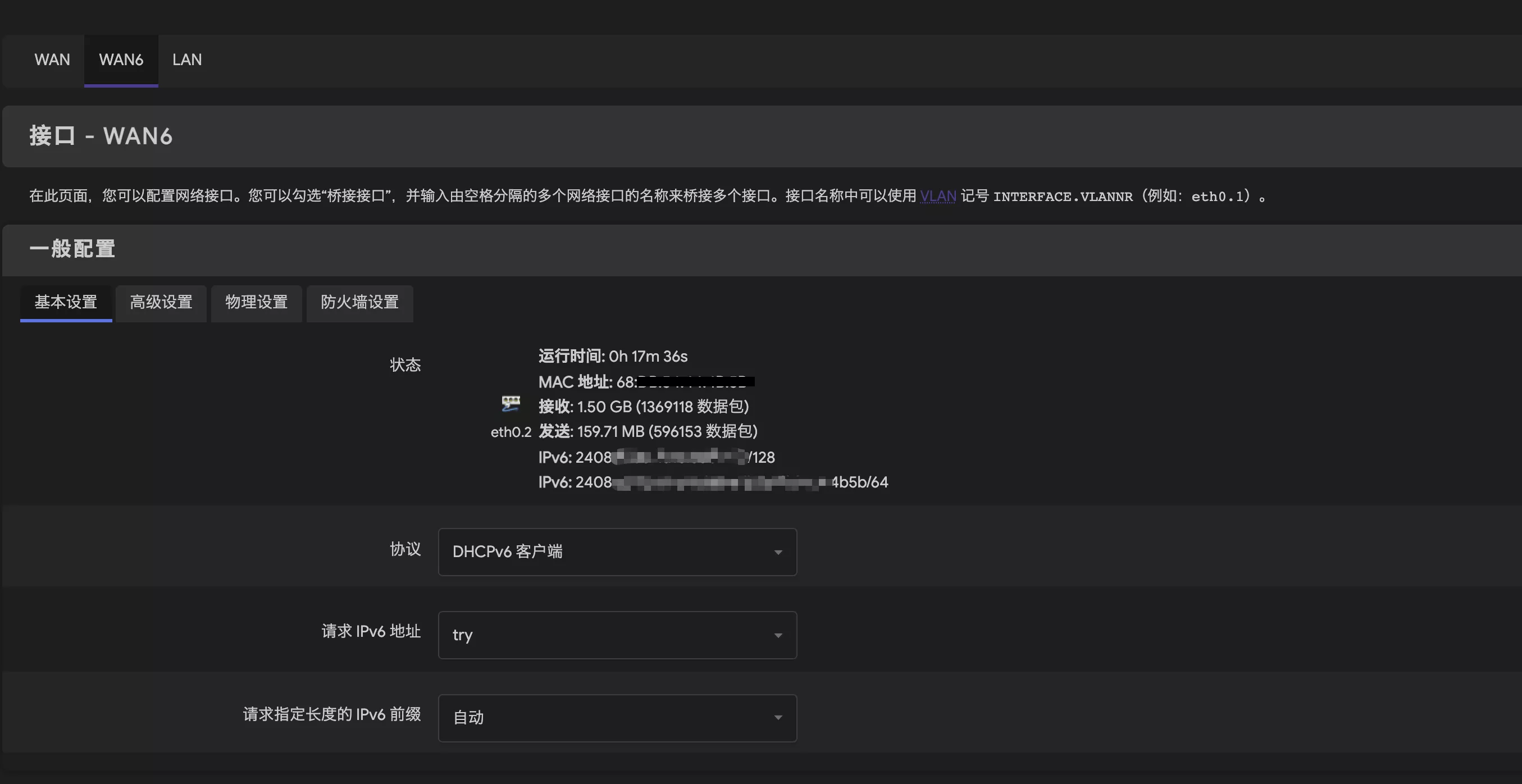This screenshot has width=1522, height=784.
Task: Open the IPv6 前缀 dropdown set to 自动
Action: coord(617,718)
